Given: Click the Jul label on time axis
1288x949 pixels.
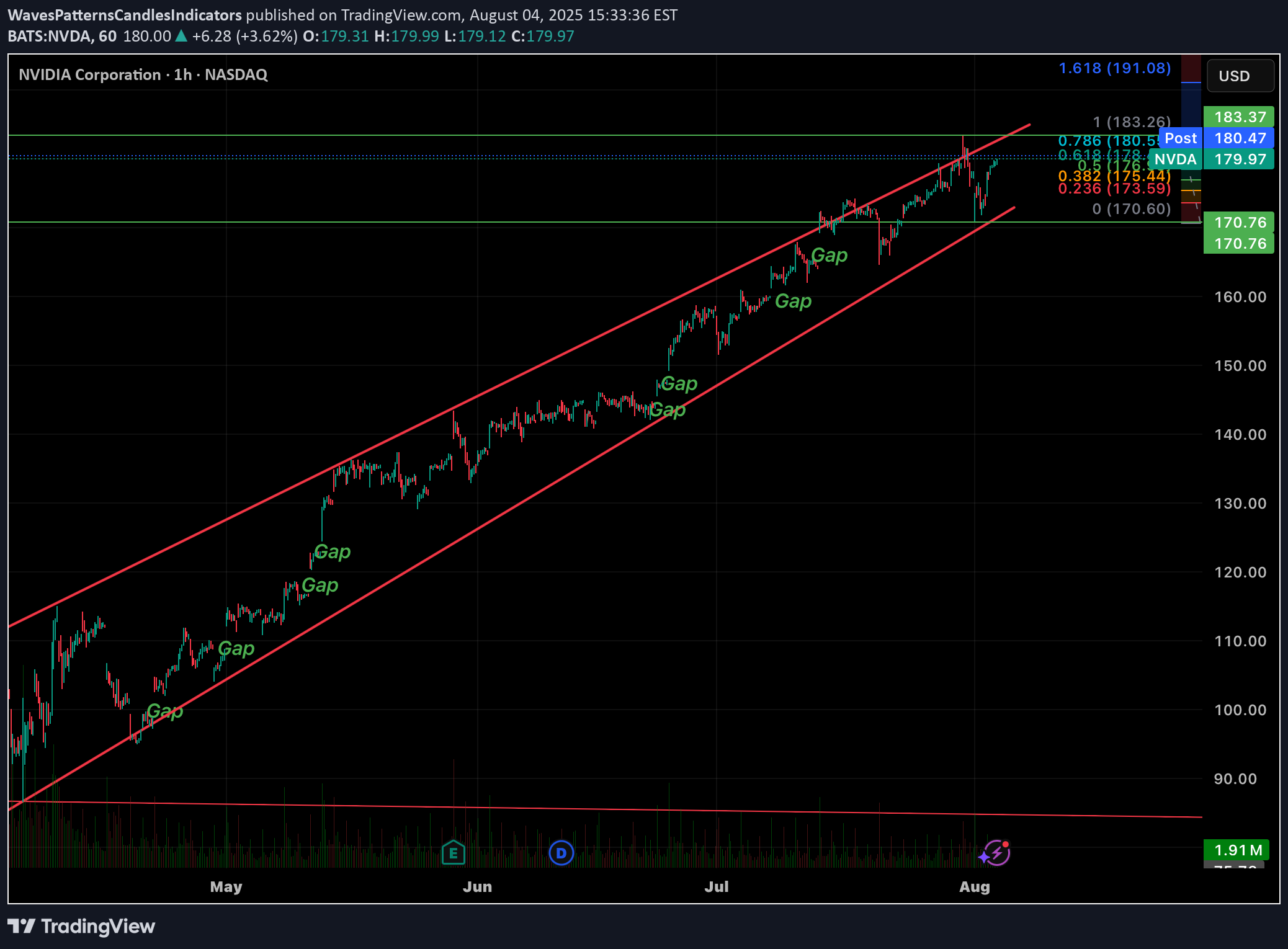Looking at the screenshot, I should [x=717, y=887].
